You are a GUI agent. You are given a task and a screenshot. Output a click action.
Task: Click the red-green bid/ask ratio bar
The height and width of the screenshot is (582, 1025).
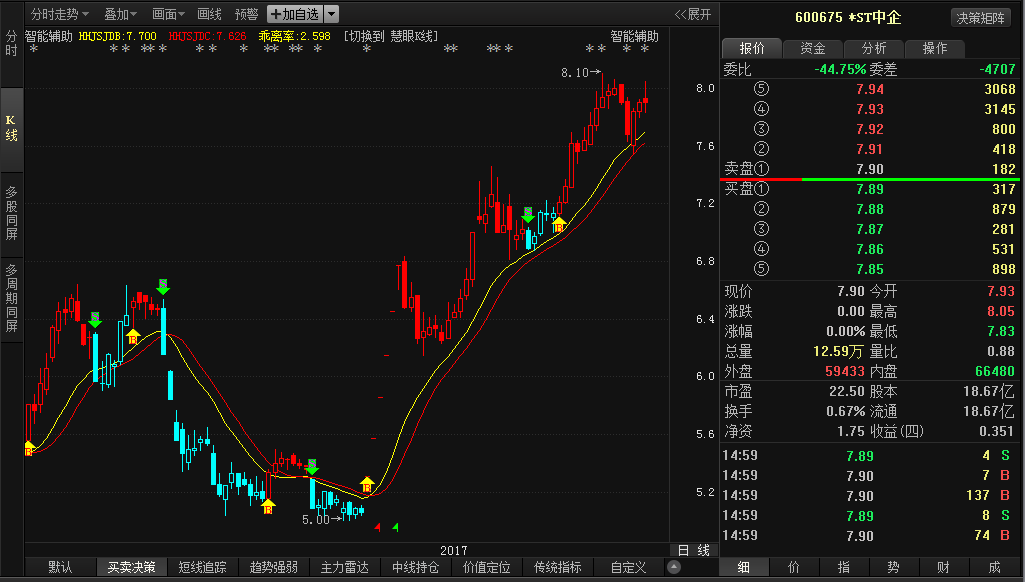coord(869,179)
